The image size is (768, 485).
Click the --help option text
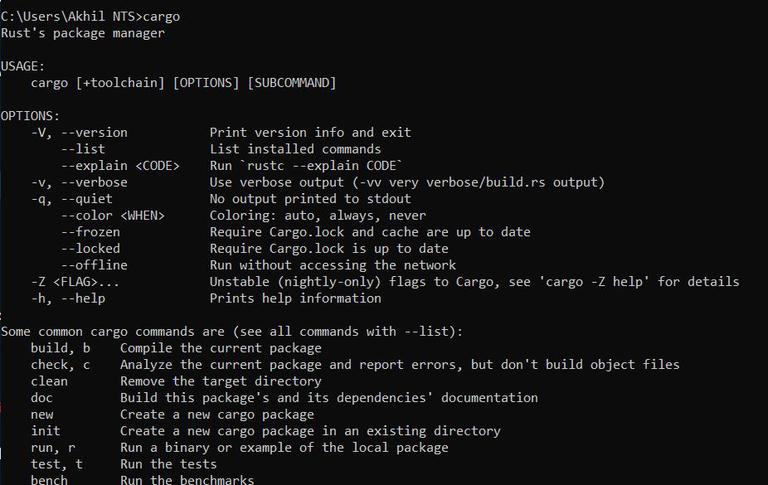(83, 298)
